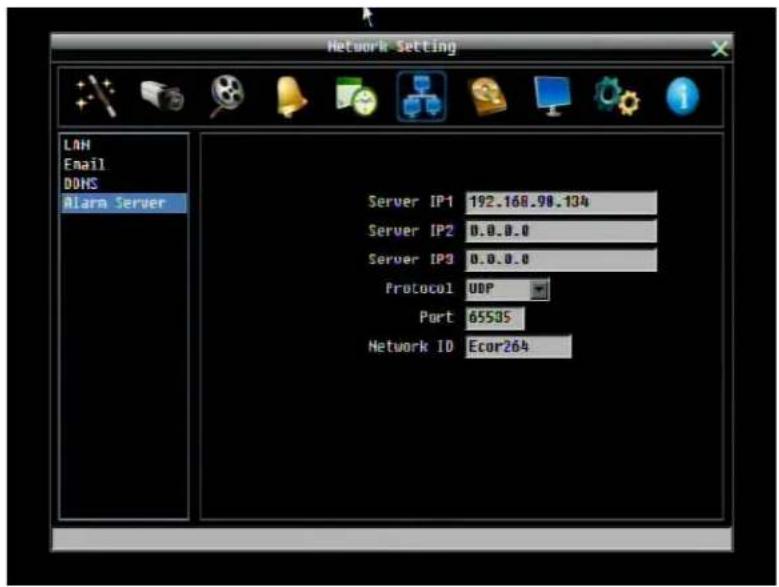Edit the Server IP3 address field

tap(561, 260)
